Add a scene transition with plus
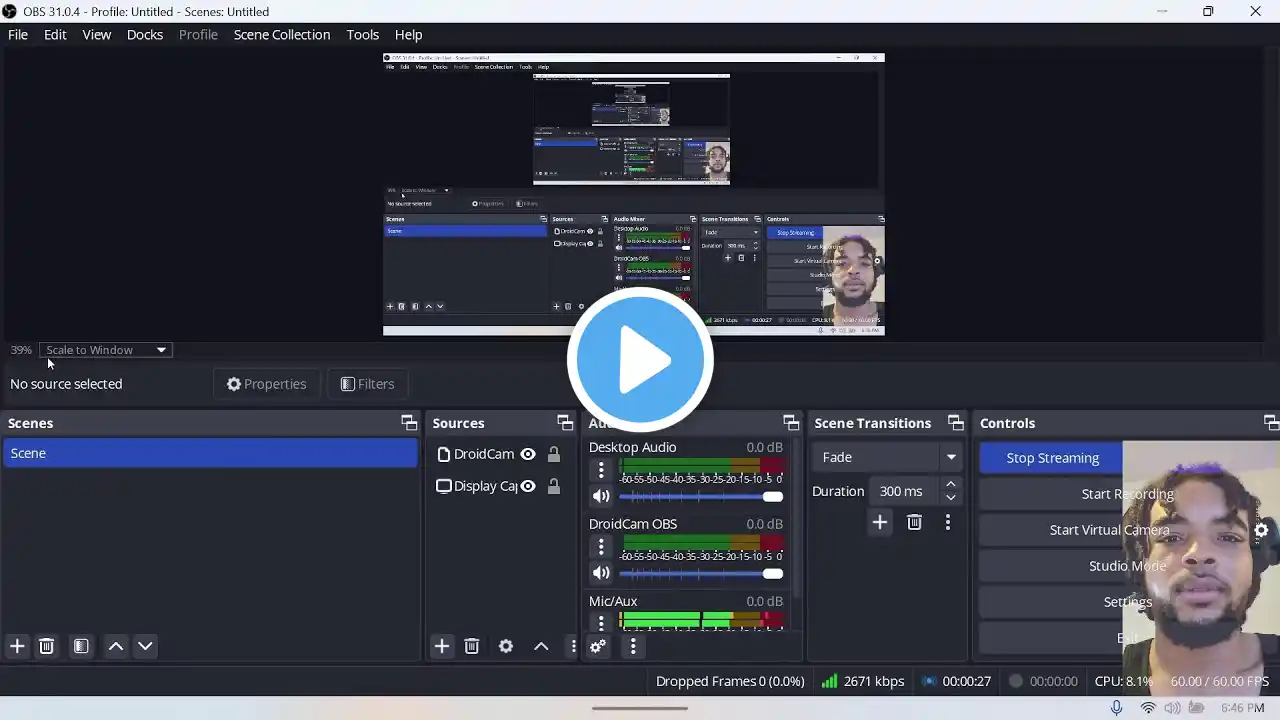Viewport: 1280px width, 720px height. tap(880, 522)
